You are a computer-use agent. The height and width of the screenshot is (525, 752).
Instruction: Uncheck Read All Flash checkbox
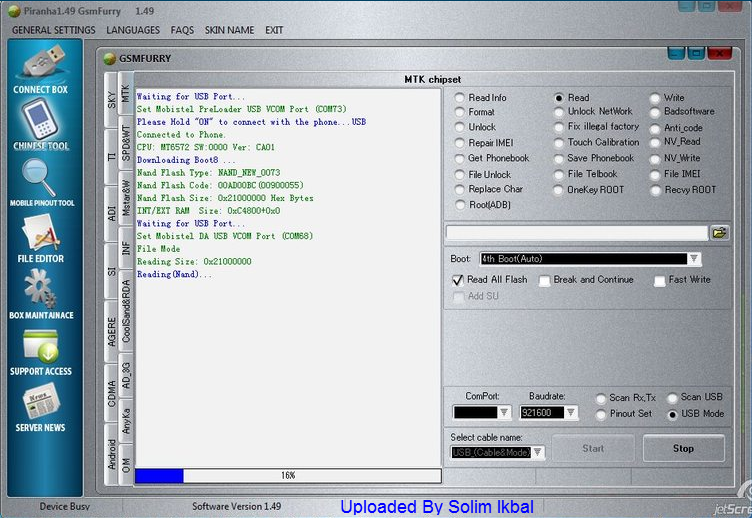[457, 280]
